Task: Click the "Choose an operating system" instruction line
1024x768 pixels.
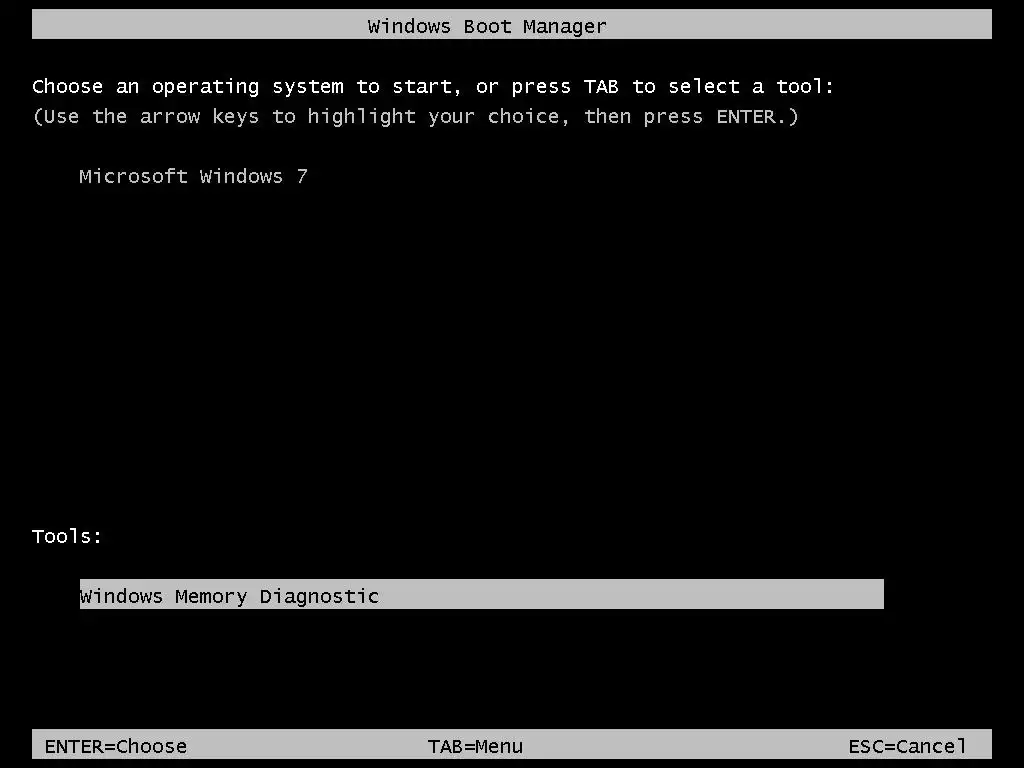Action: [433, 87]
